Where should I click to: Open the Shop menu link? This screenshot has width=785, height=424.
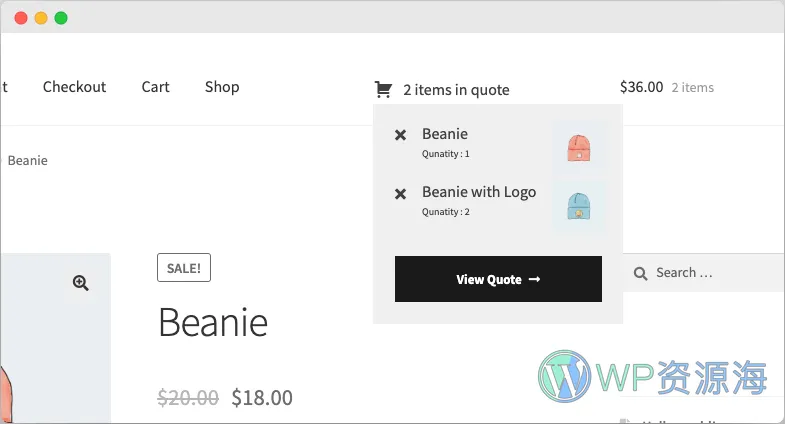222,87
